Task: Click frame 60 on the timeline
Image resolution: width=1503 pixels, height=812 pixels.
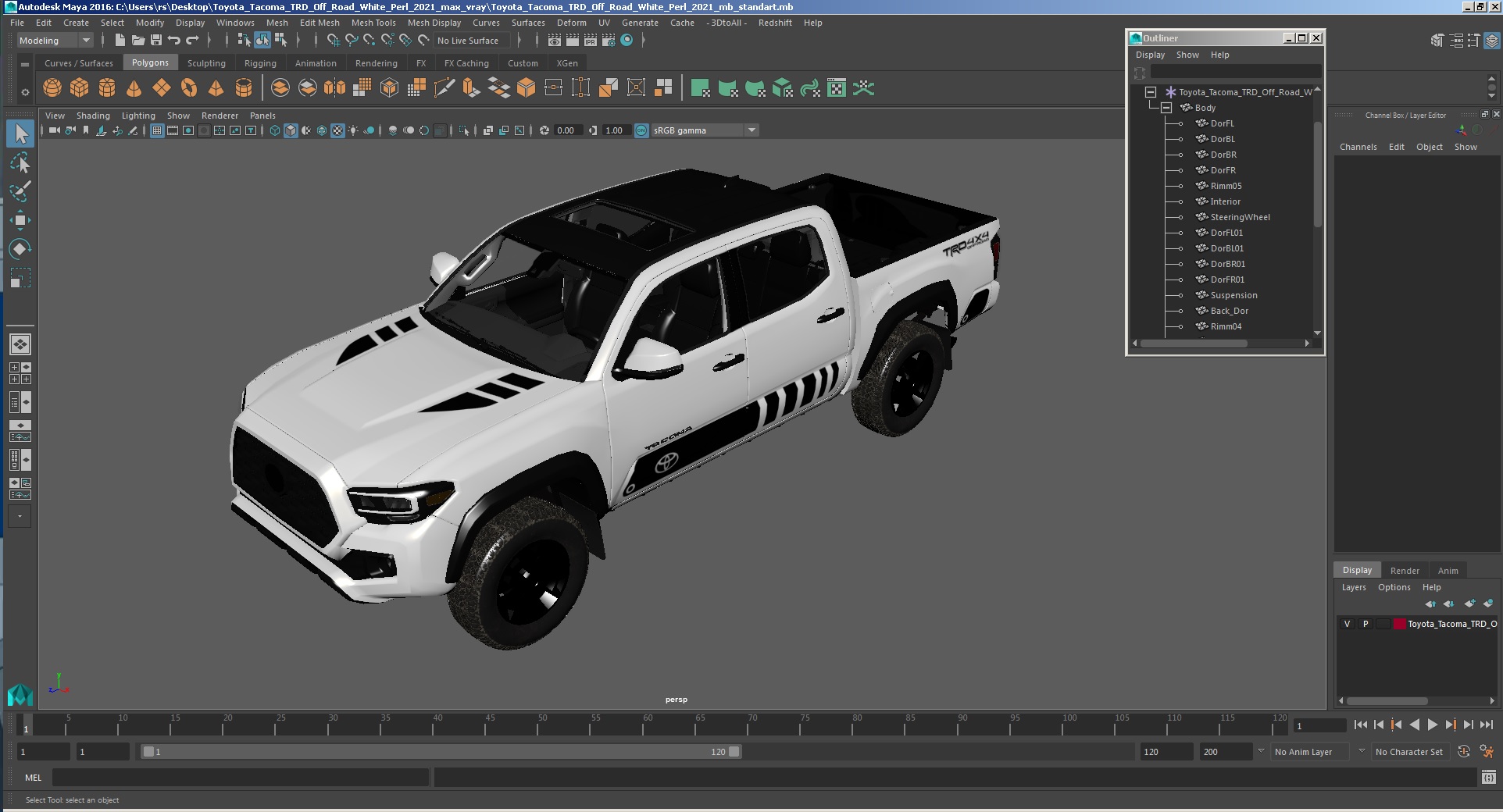Action: (x=644, y=726)
